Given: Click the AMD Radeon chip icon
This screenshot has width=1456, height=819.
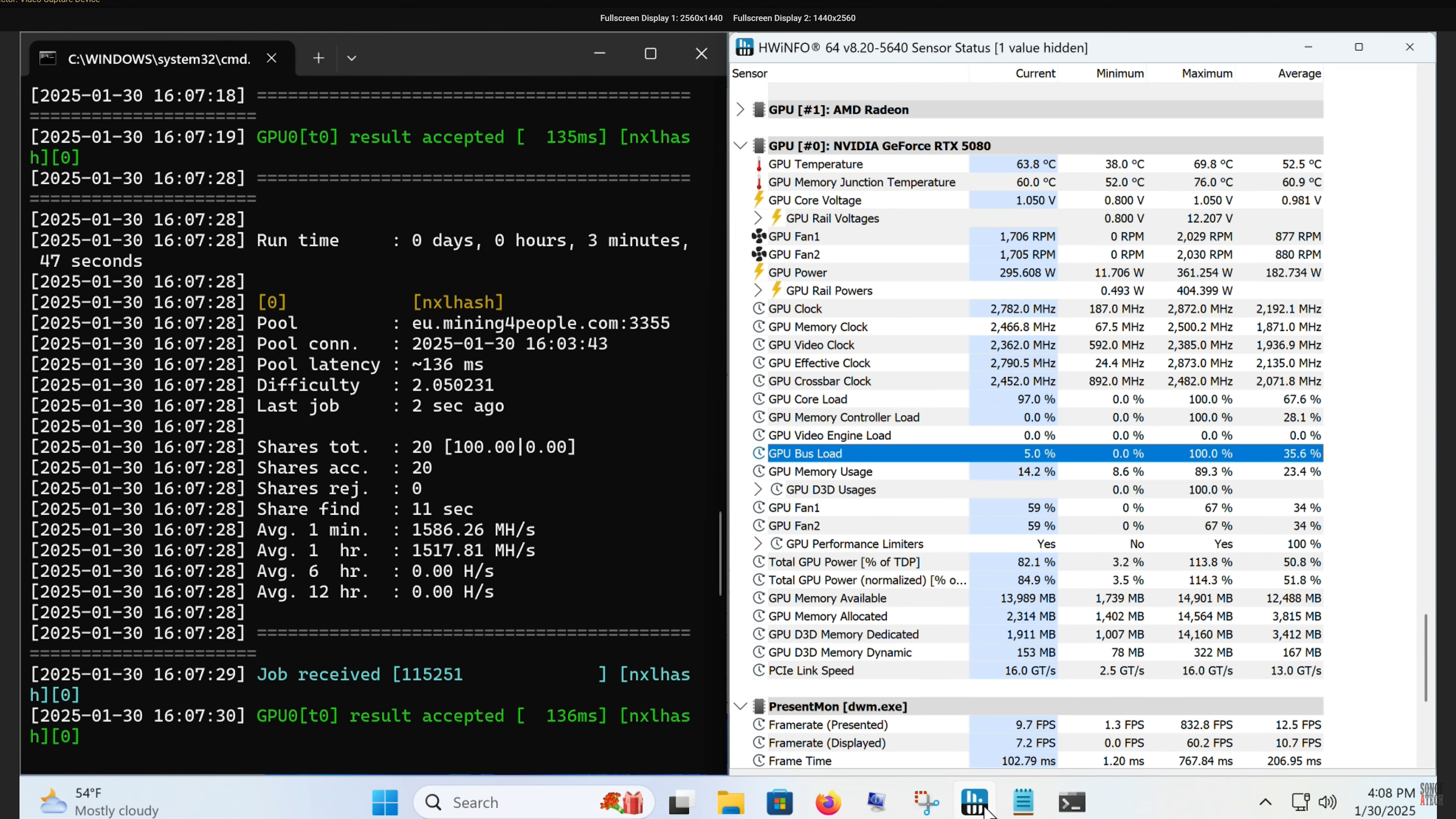Looking at the screenshot, I should tap(759, 110).
